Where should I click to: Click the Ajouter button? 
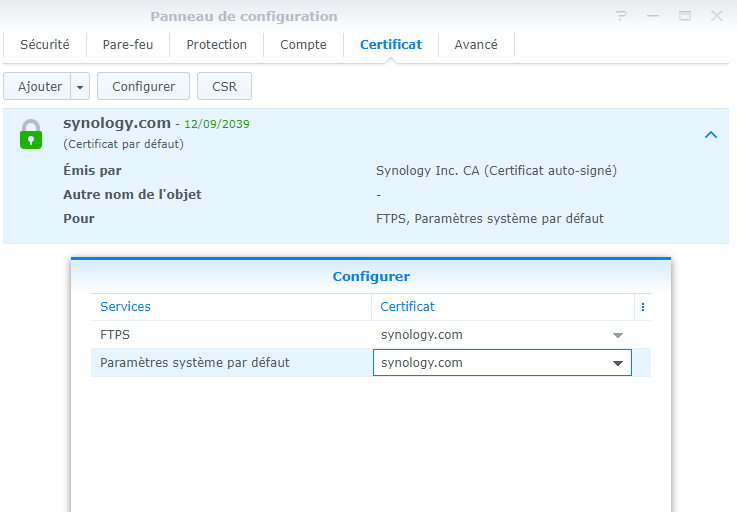coord(37,87)
